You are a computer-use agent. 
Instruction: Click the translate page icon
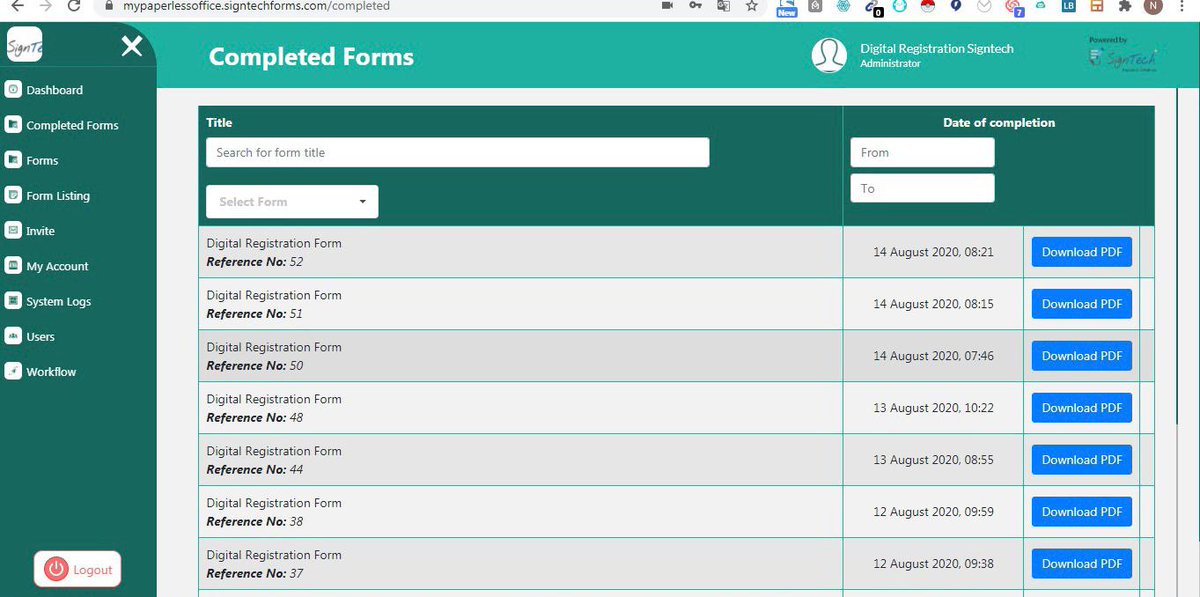(723, 6)
